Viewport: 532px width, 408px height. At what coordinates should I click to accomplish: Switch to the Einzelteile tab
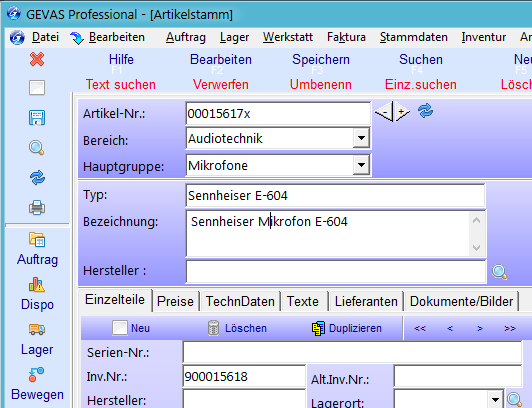[x=115, y=300]
